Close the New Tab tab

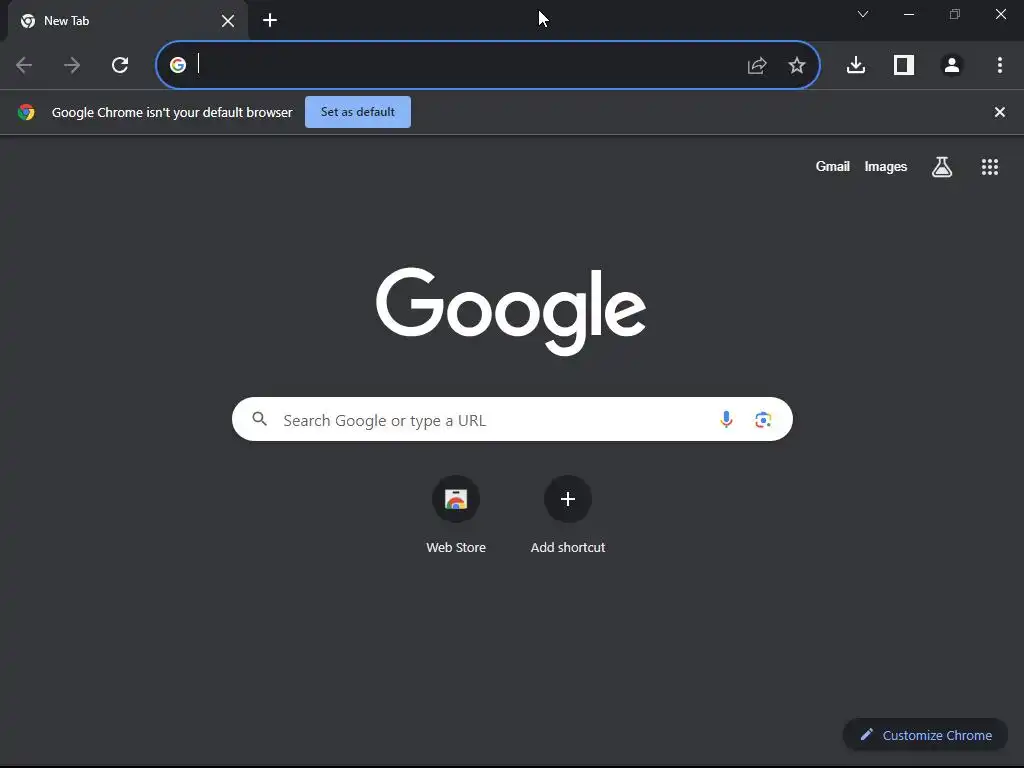tap(228, 21)
